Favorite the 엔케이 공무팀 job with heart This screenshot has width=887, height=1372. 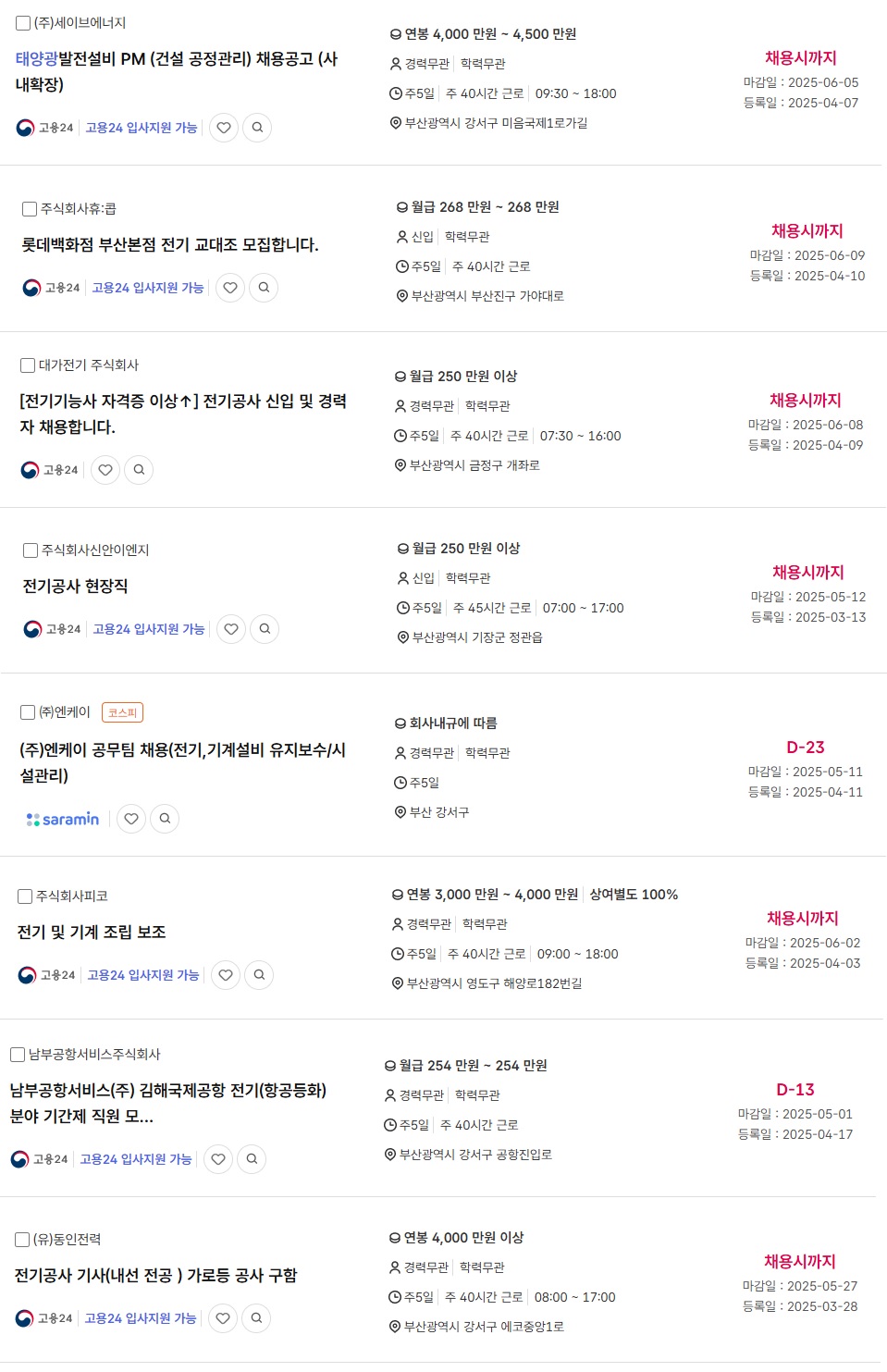pyautogui.click(x=131, y=819)
